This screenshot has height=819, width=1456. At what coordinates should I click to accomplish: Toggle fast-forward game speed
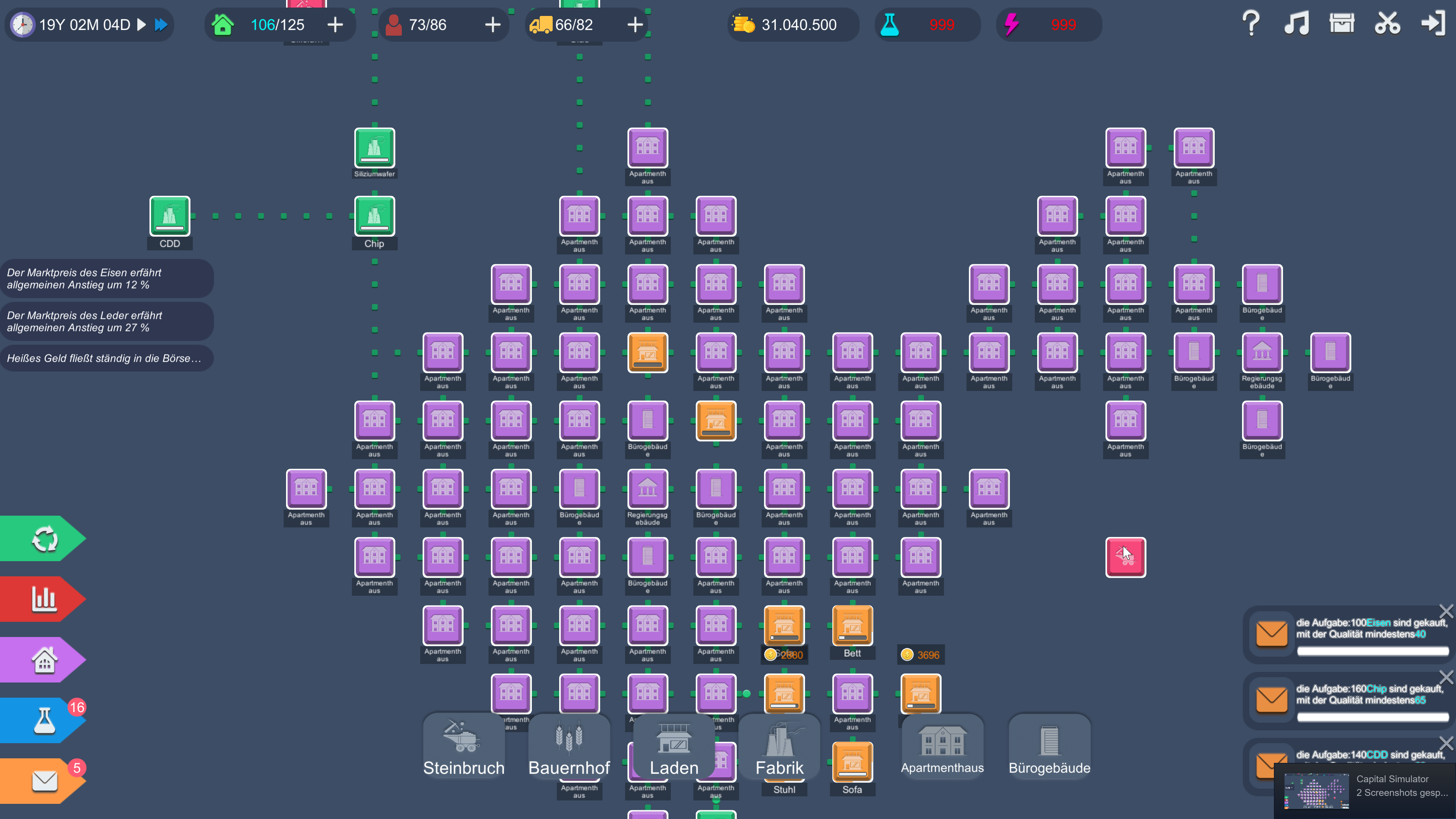click(161, 24)
